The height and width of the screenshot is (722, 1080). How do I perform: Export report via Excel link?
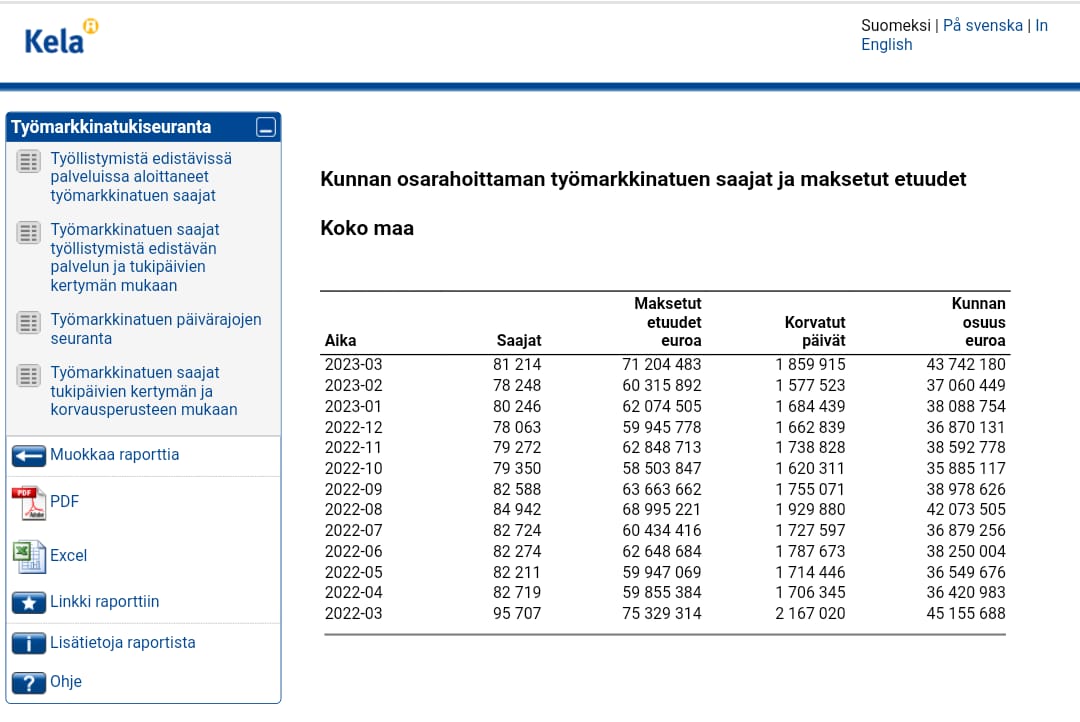(x=69, y=555)
